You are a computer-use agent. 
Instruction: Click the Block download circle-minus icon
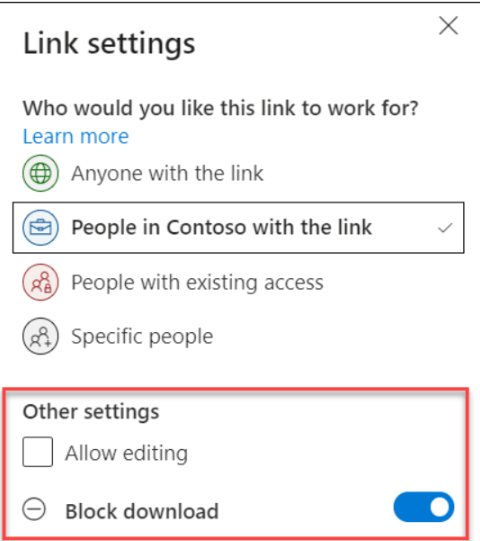tap(34, 509)
